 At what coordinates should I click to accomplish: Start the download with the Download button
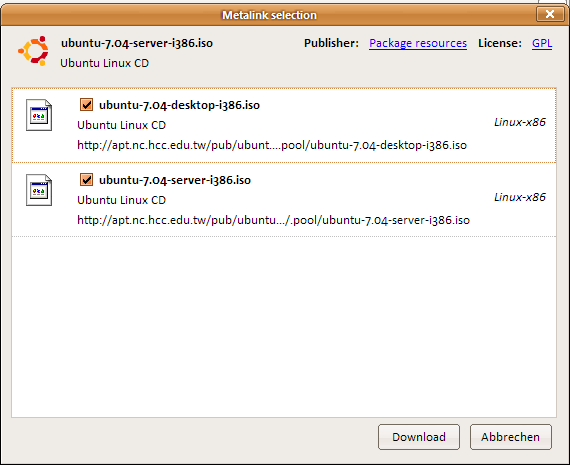click(x=419, y=437)
